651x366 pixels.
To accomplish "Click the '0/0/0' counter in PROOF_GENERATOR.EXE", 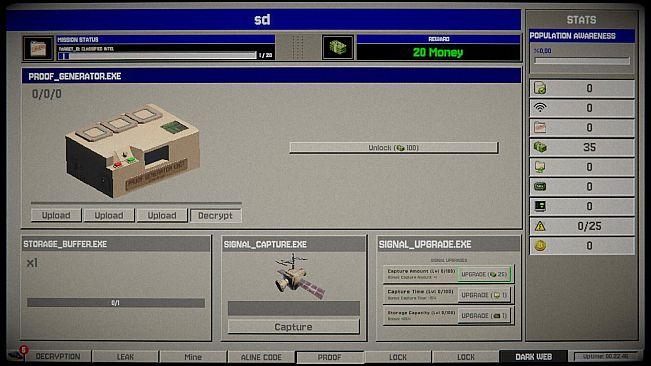I will (x=47, y=94).
